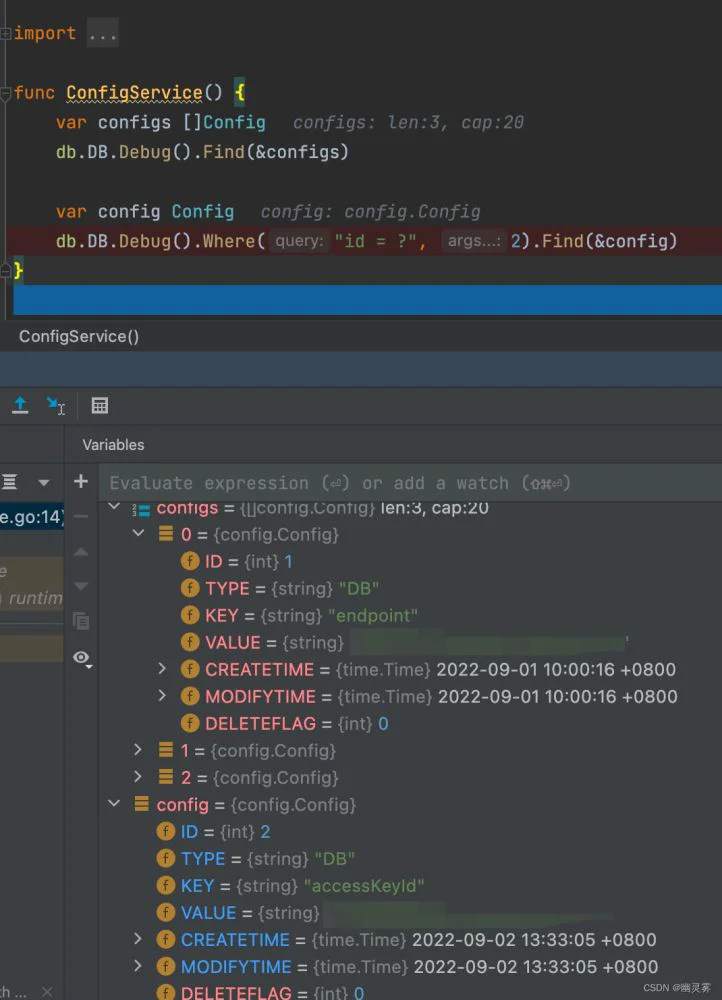
Task: Expand array element 1 config.Config
Action: tap(138, 749)
